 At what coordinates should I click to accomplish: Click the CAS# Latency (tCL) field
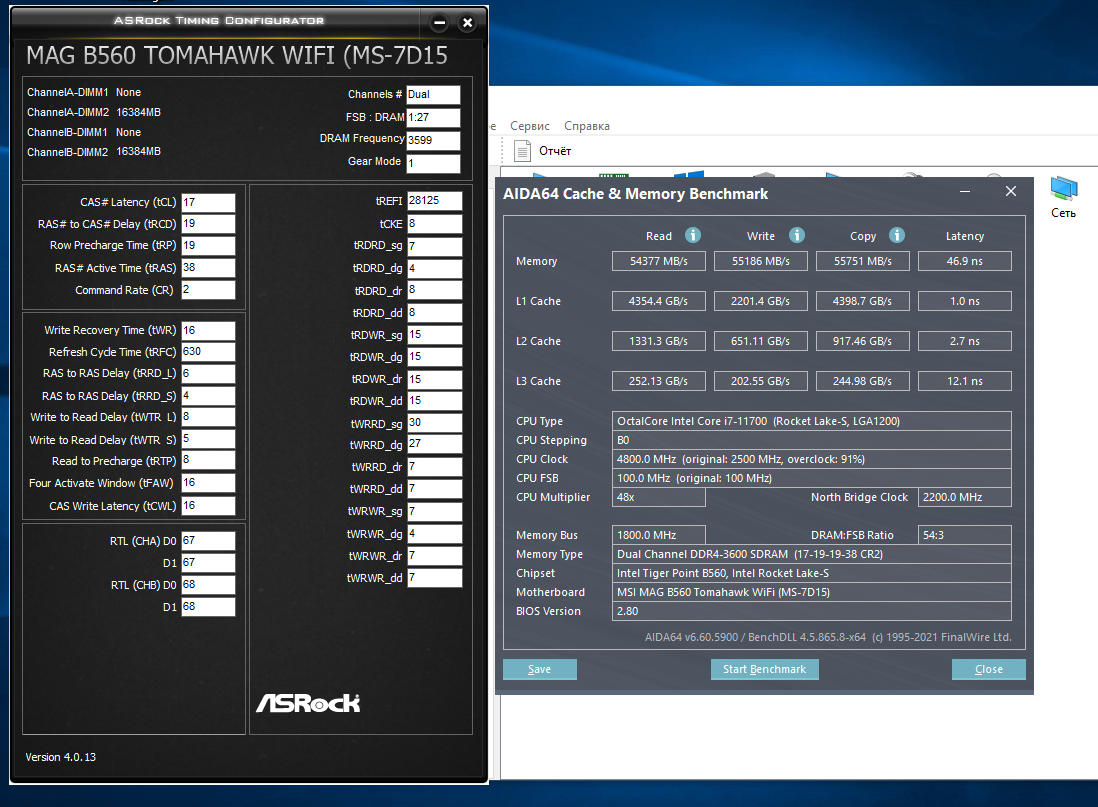click(209, 202)
